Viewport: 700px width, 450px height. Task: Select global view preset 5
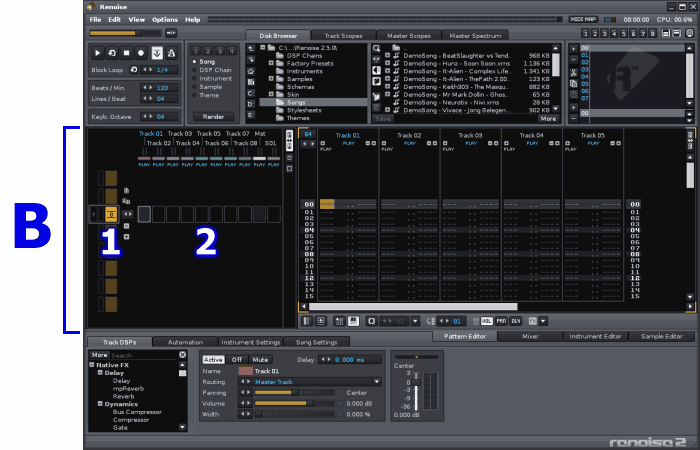pyautogui.click(x=624, y=33)
